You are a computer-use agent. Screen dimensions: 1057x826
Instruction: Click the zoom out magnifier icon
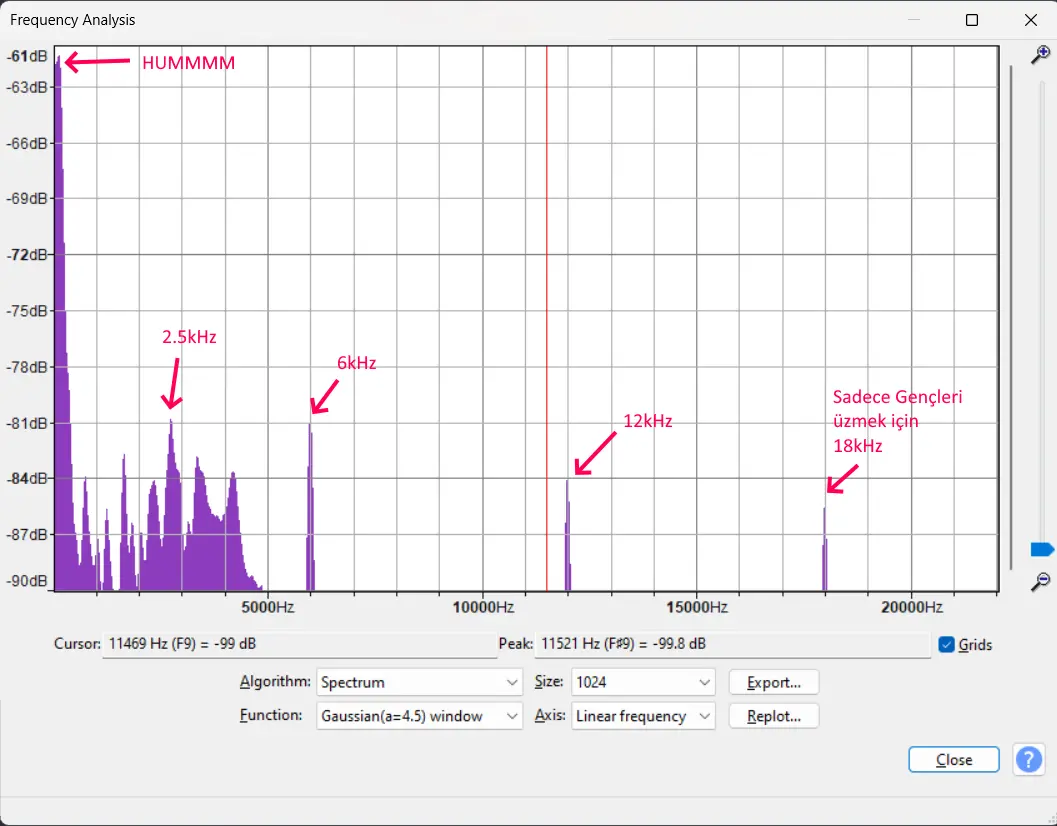(1041, 580)
